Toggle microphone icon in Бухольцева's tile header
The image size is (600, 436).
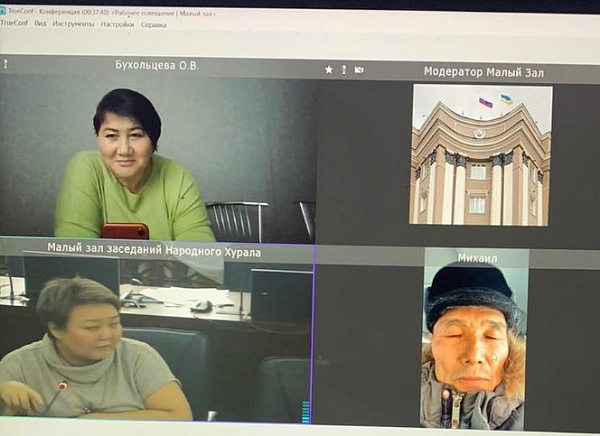[x=344, y=70]
